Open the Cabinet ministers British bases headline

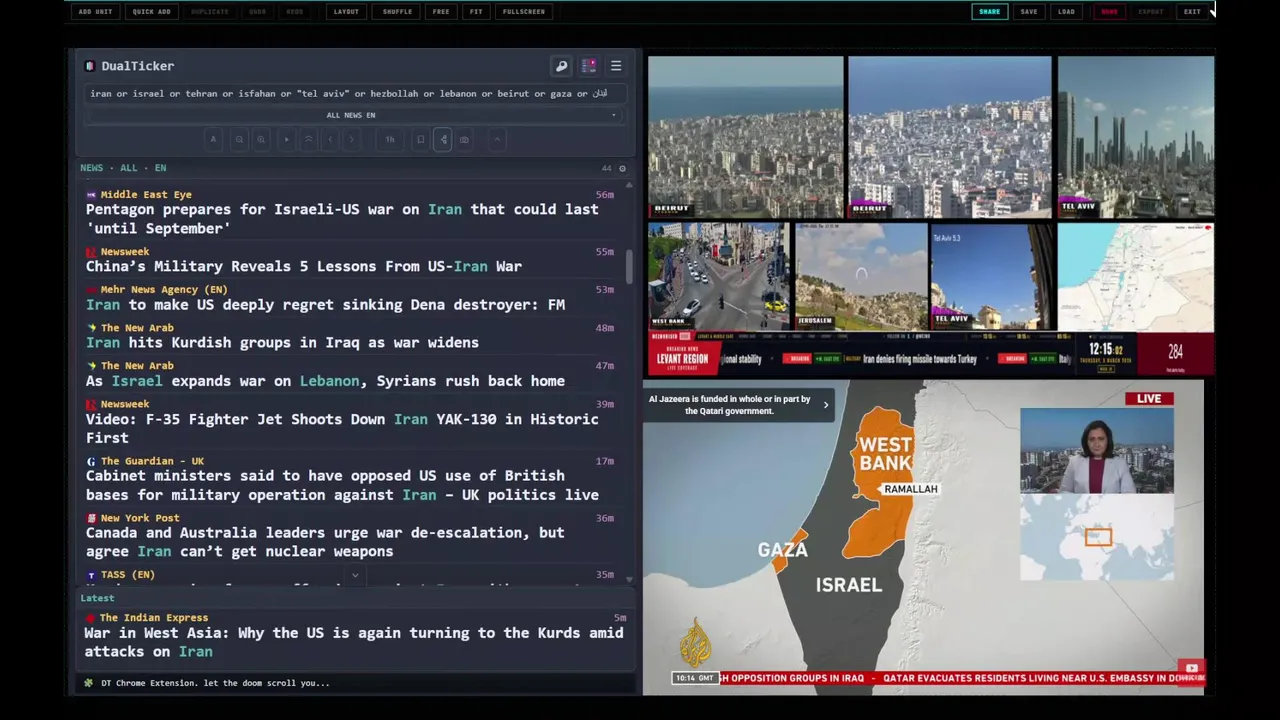point(342,485)
